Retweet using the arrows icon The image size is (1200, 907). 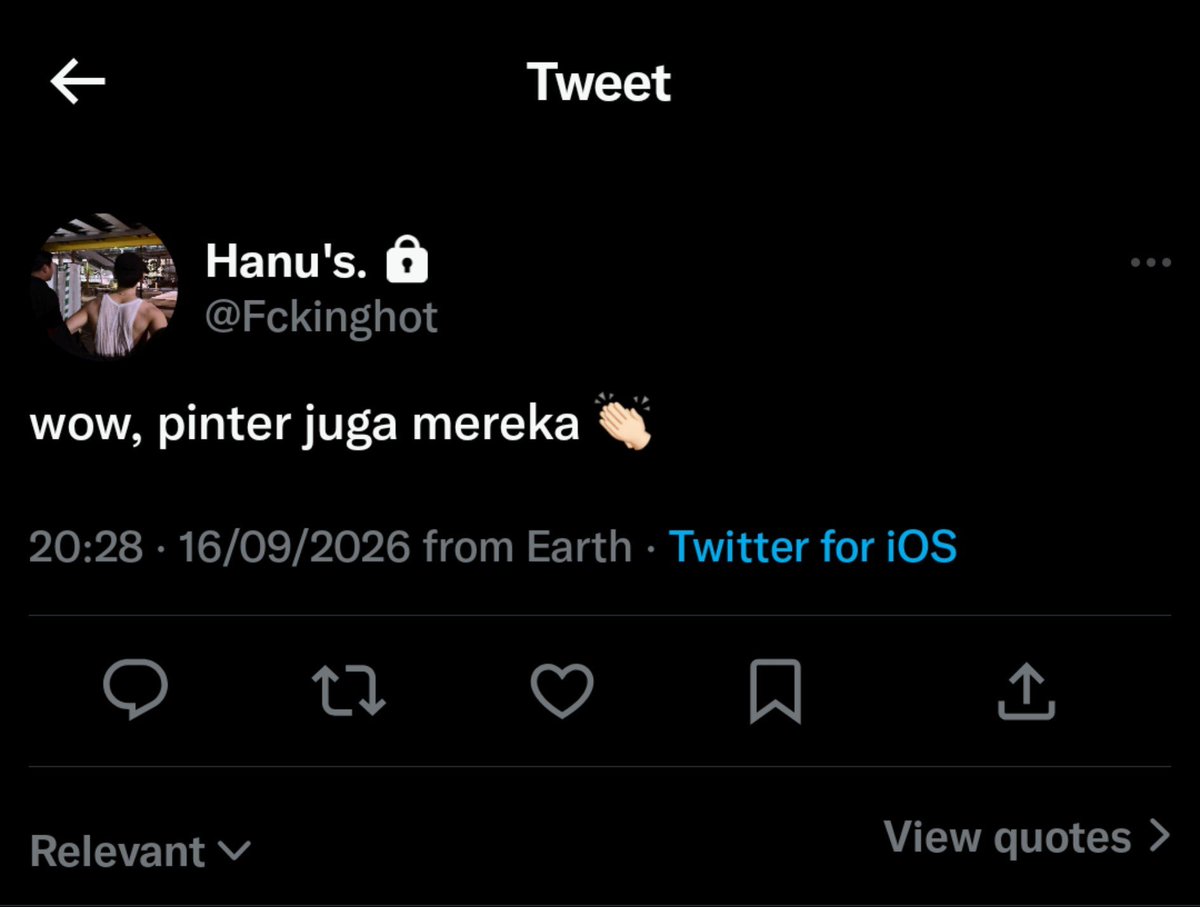click(x=349, y=691)
